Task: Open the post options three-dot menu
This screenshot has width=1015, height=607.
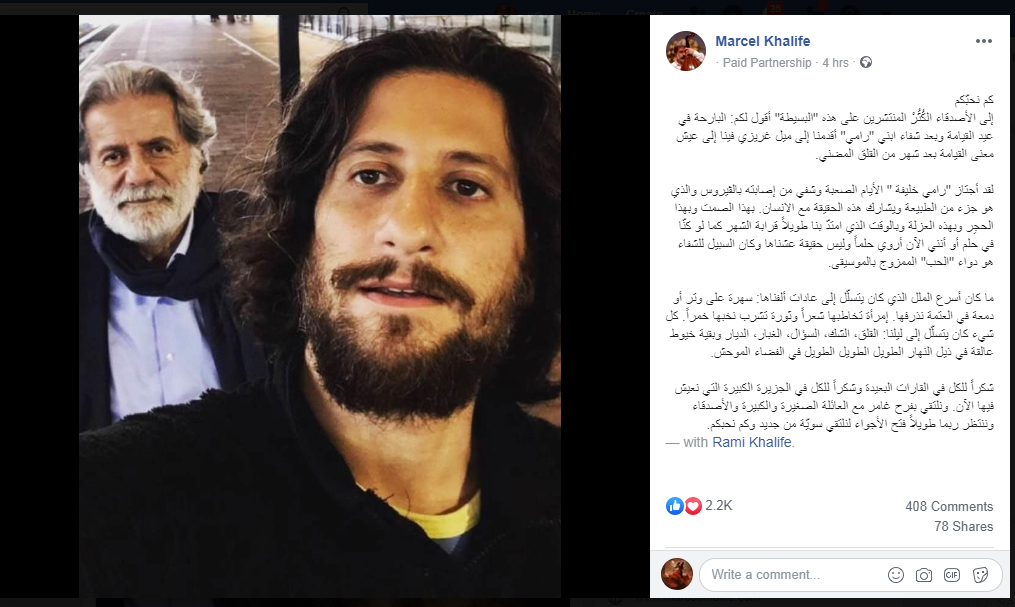Action: (983, 41)
